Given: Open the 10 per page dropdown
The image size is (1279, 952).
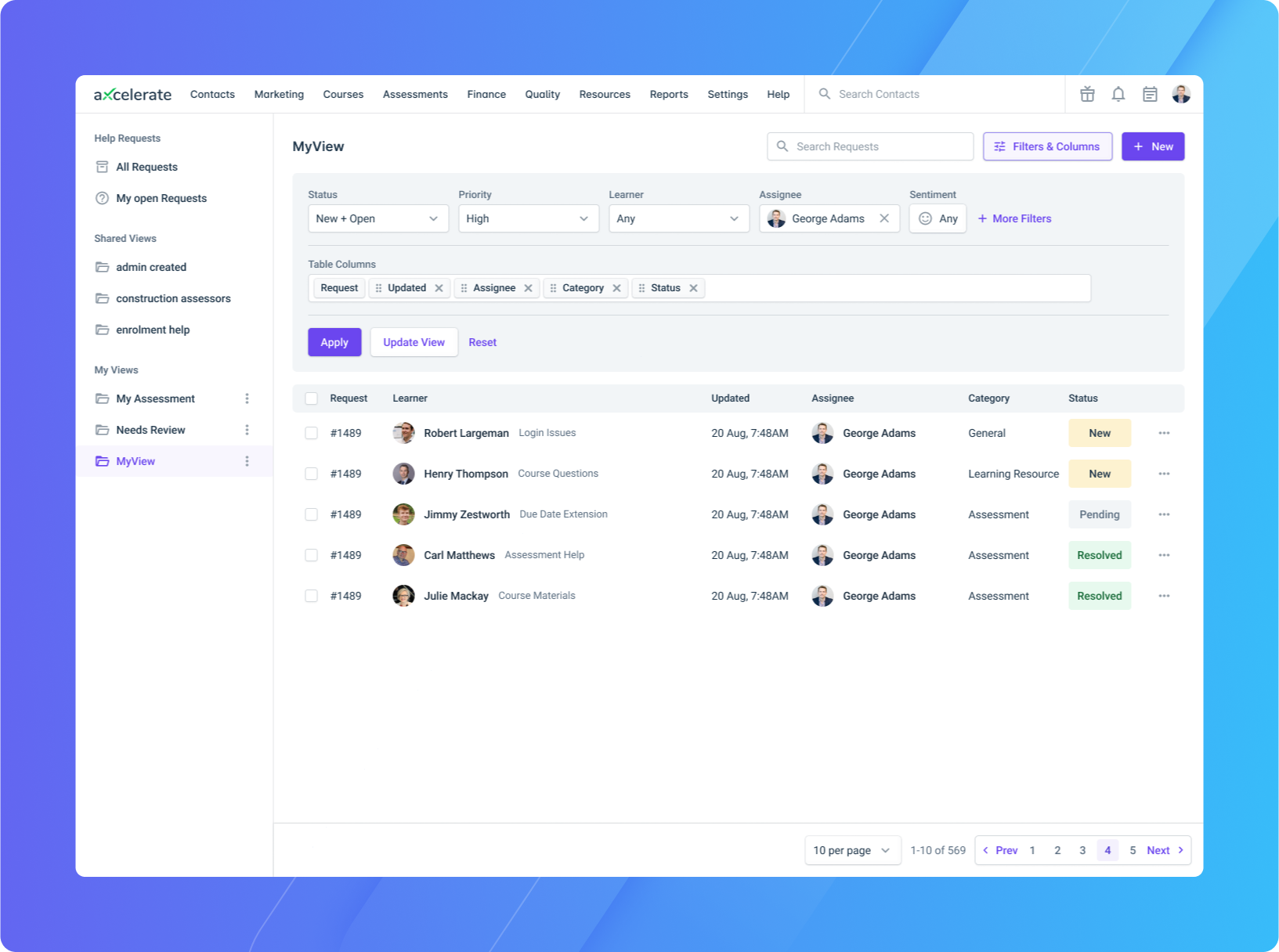Looking at the screenshot, I should click(852, 850).
